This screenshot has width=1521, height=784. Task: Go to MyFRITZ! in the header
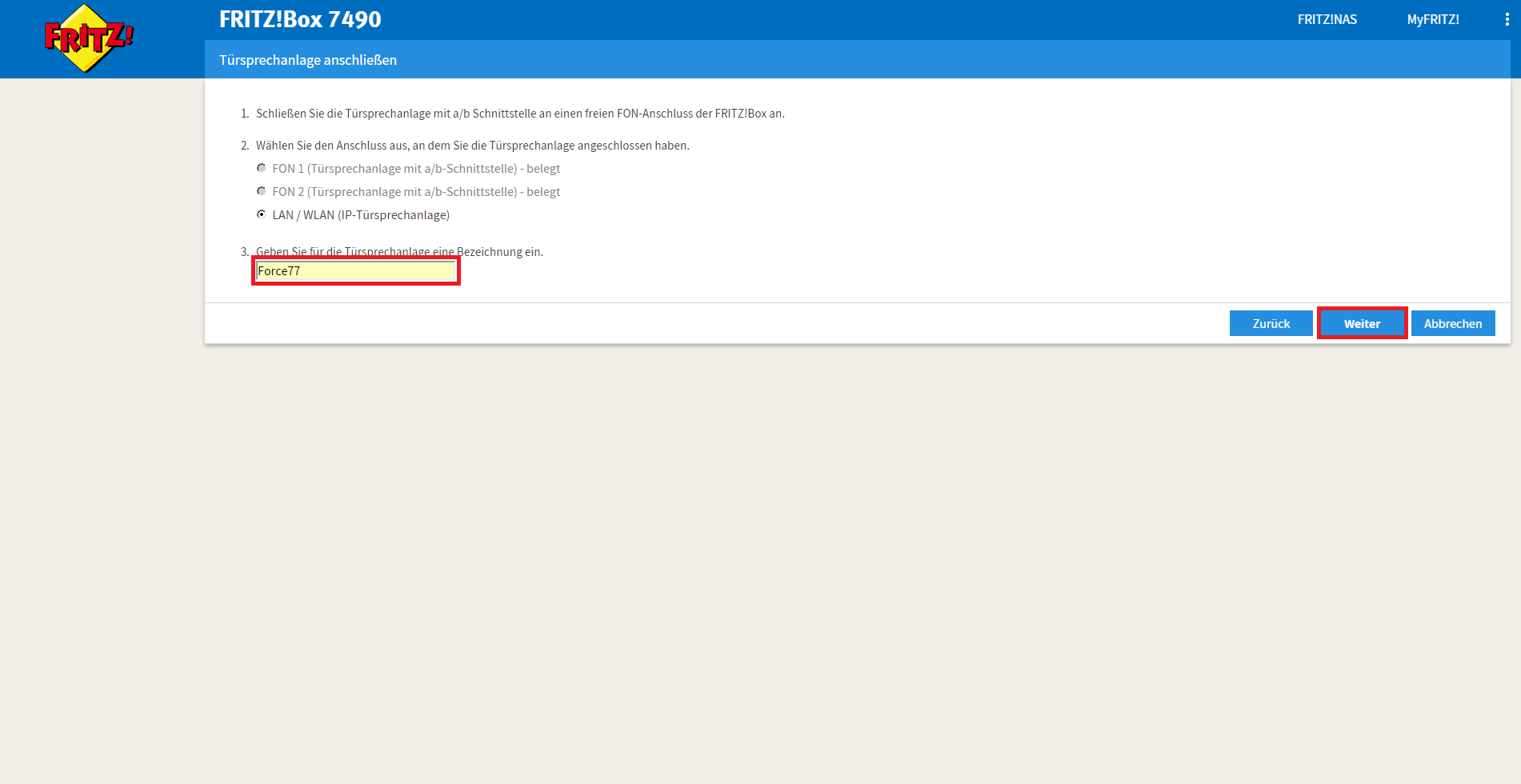click(1432, 19)
